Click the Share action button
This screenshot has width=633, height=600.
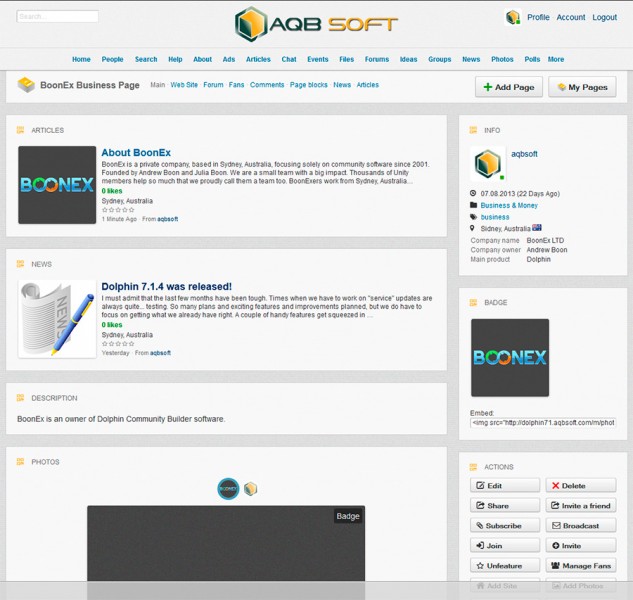[x=505, y=506]
